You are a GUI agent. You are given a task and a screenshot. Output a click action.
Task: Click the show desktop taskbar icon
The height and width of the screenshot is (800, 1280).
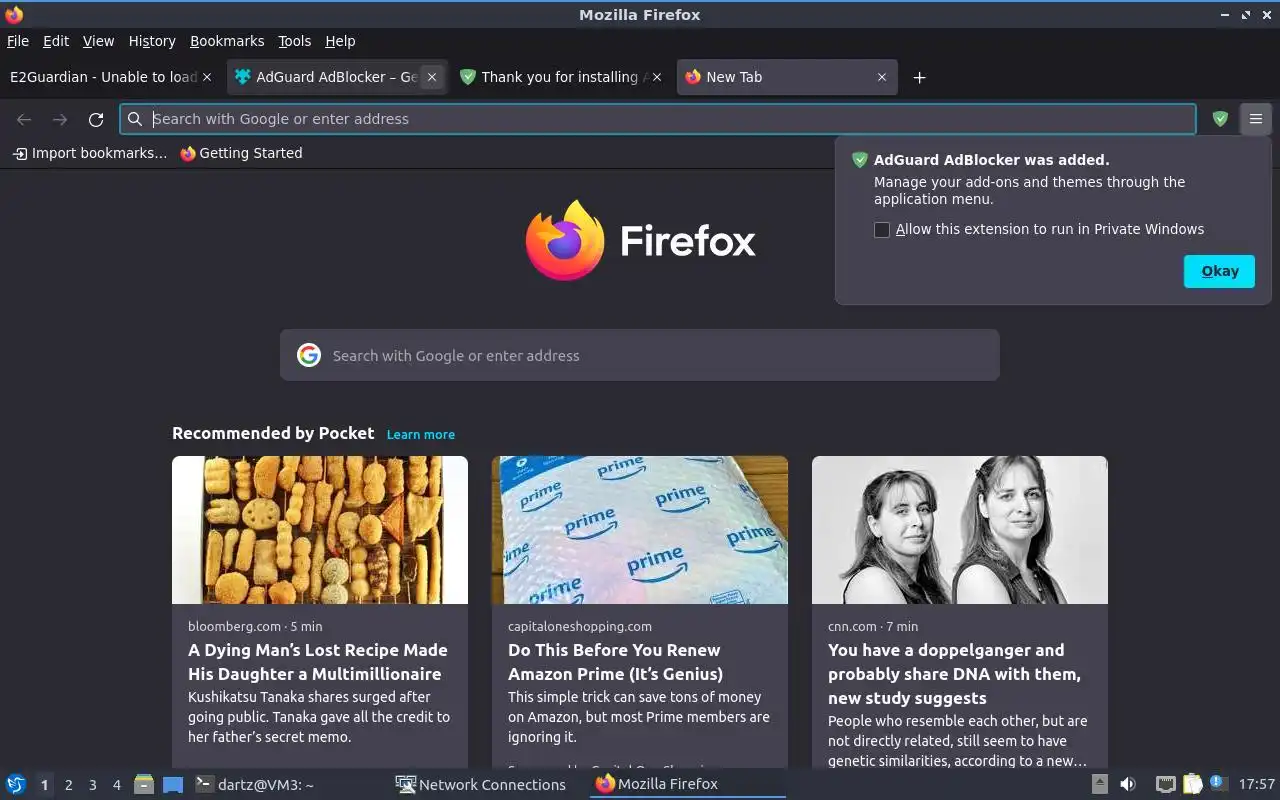(173, 784)
